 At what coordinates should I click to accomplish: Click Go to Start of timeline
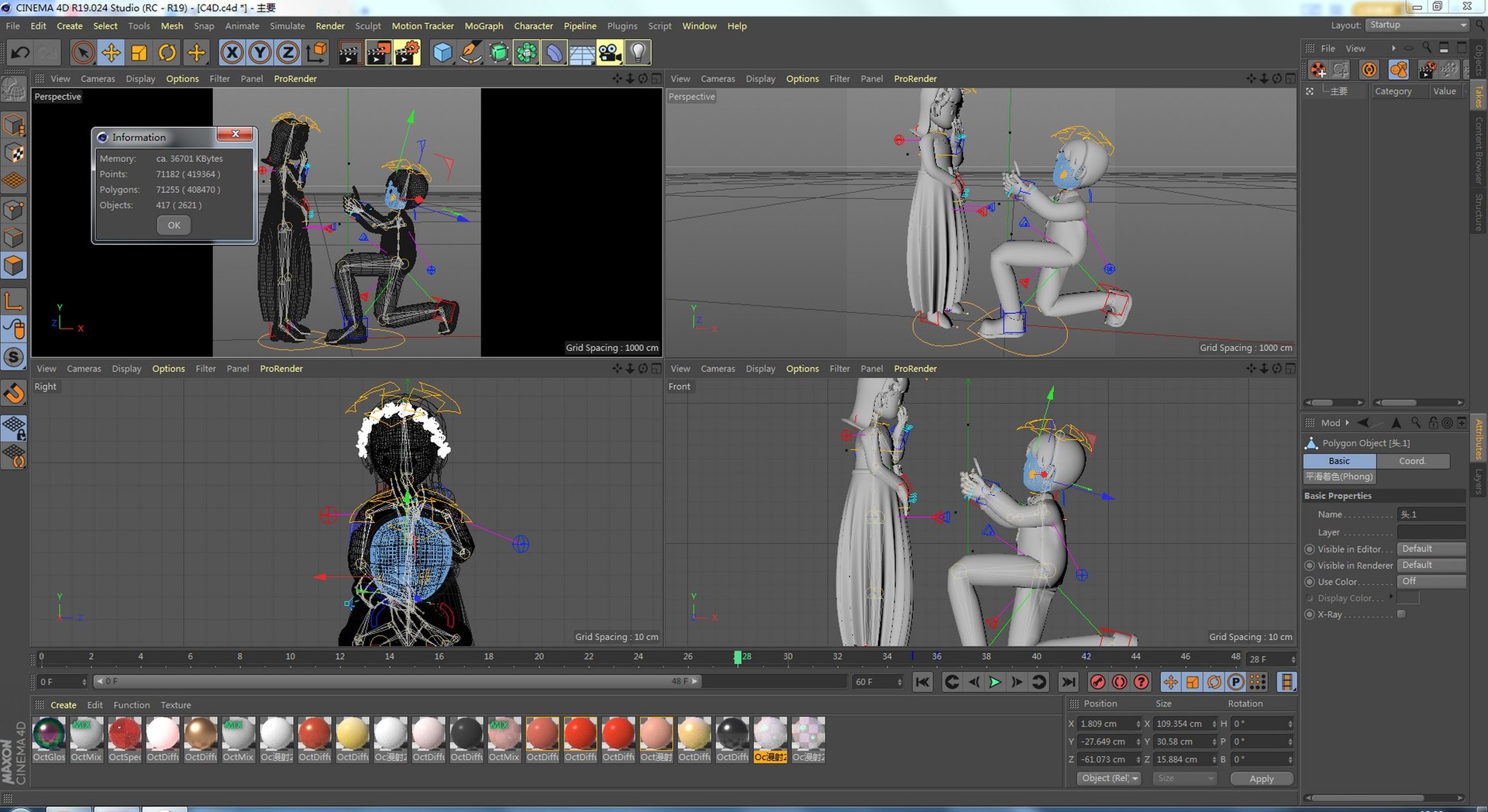[922, 682]
